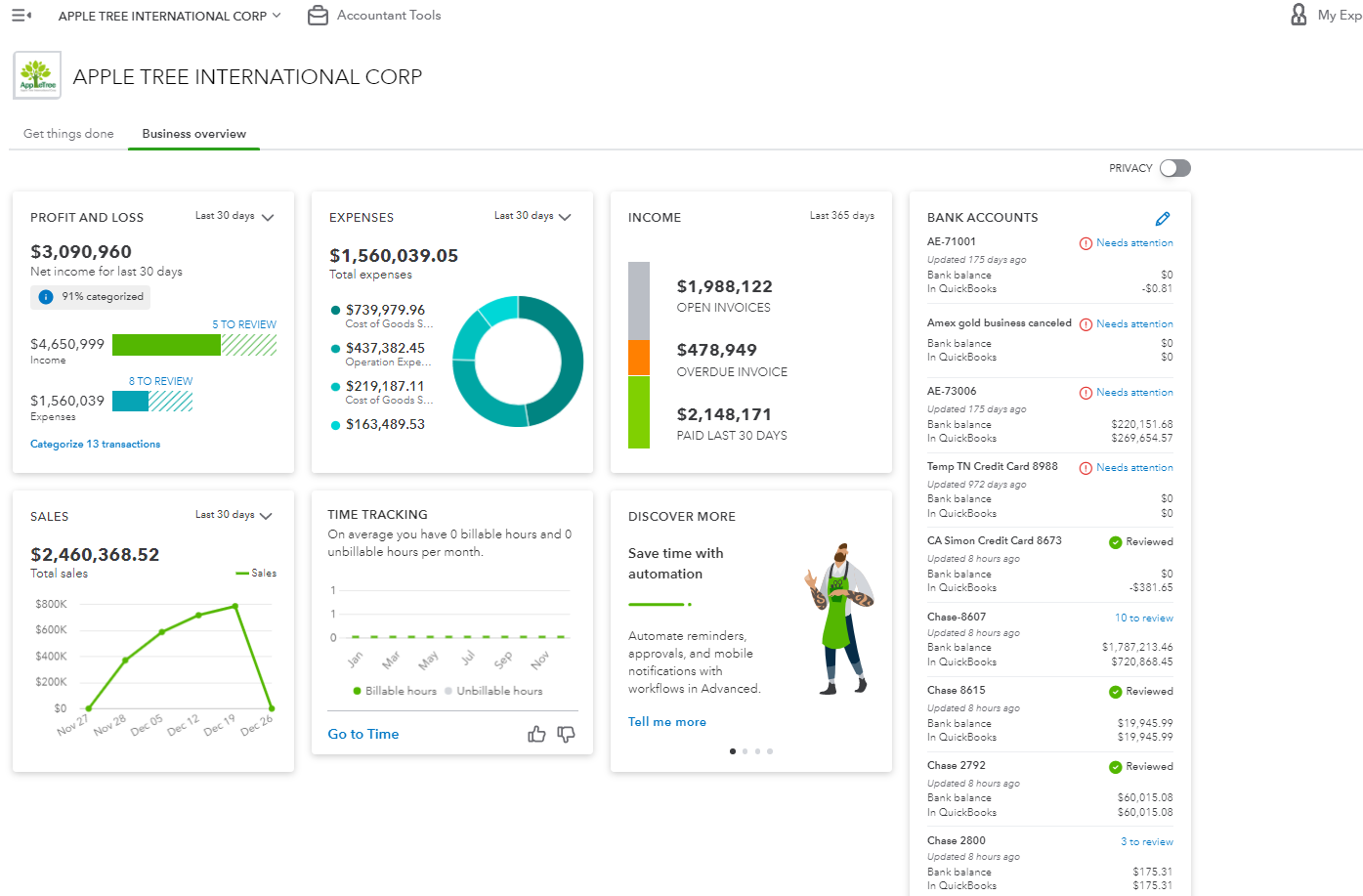Click the gray open invoices bar segment
The height and width of the screenshot is (896, 1363).
639,301
